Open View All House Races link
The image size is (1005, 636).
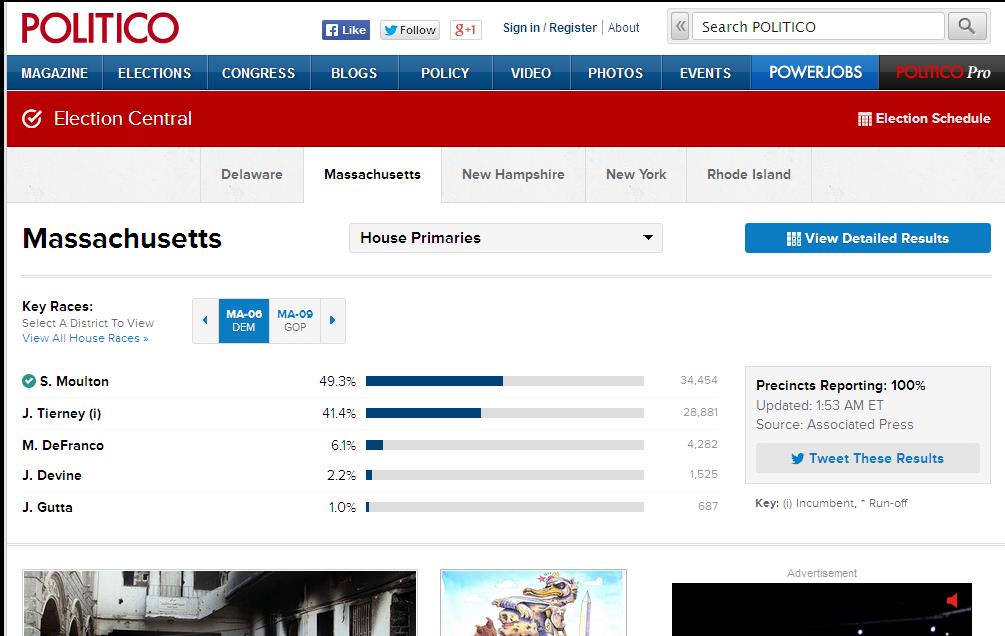[x=85, y=339]
